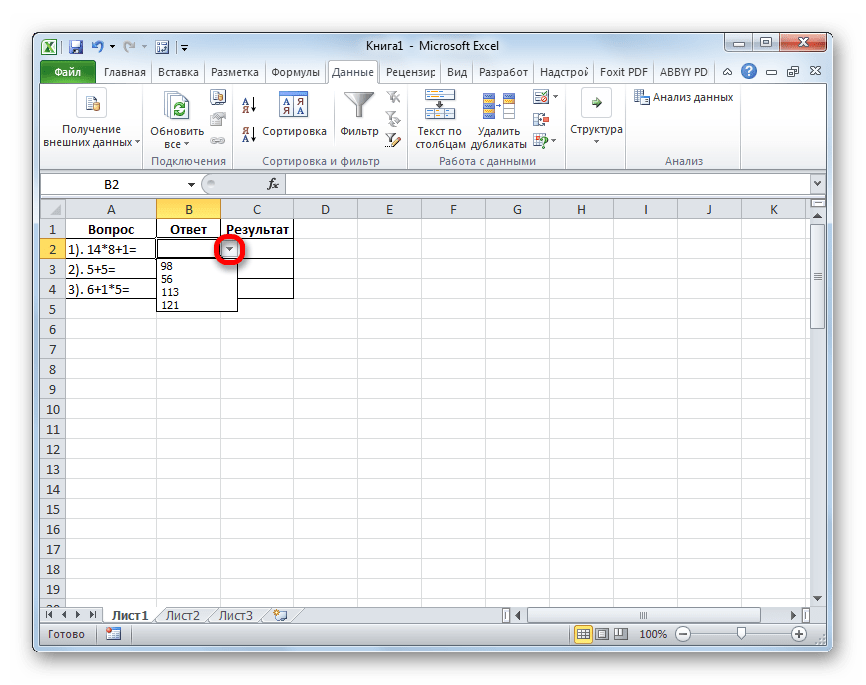Choose 98 from the dropdown list
Image resolution: width=866 pixels, height=685 pixels.
click(197, 266)
